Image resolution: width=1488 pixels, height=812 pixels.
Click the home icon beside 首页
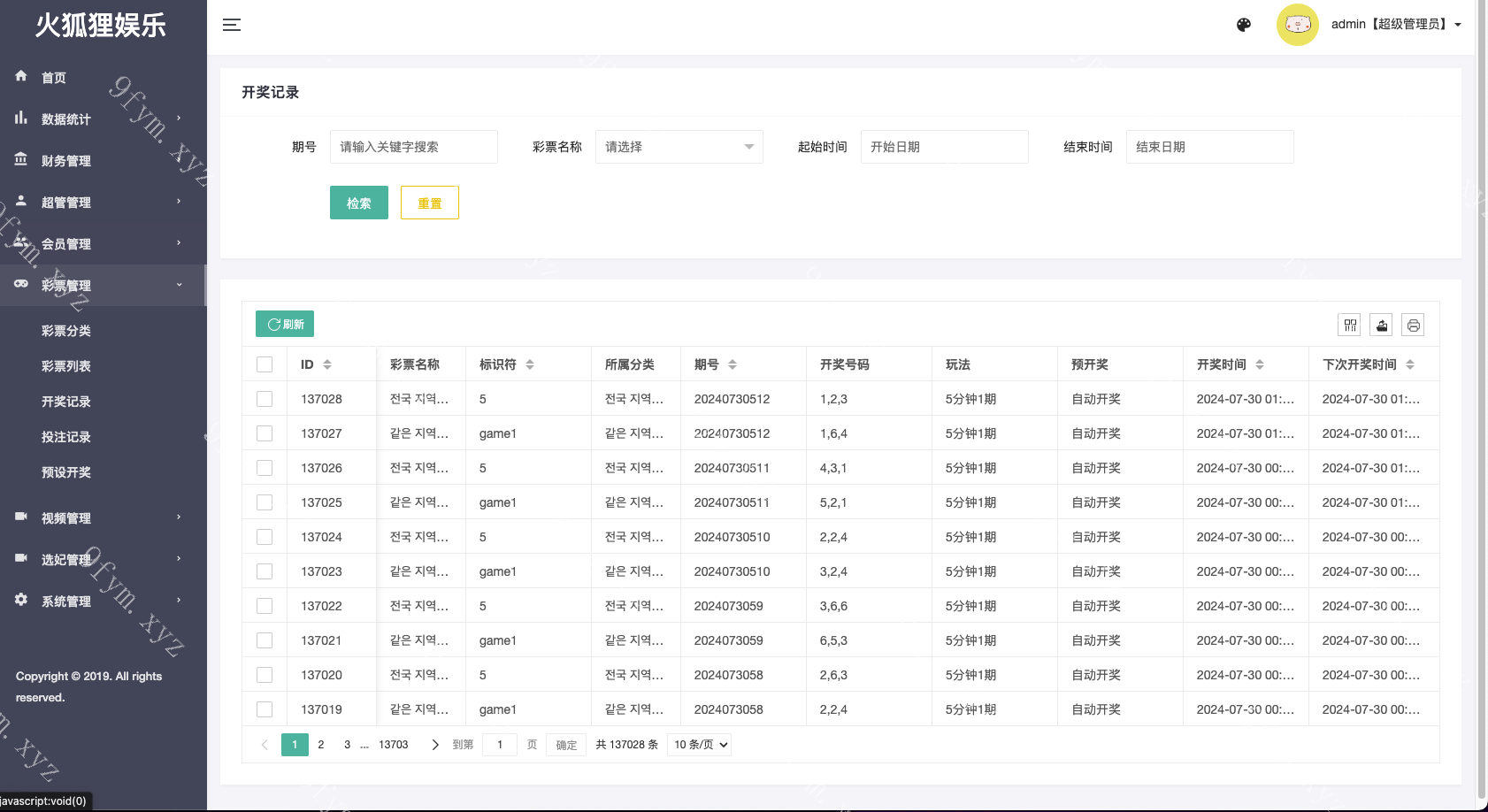click(21, 76)
